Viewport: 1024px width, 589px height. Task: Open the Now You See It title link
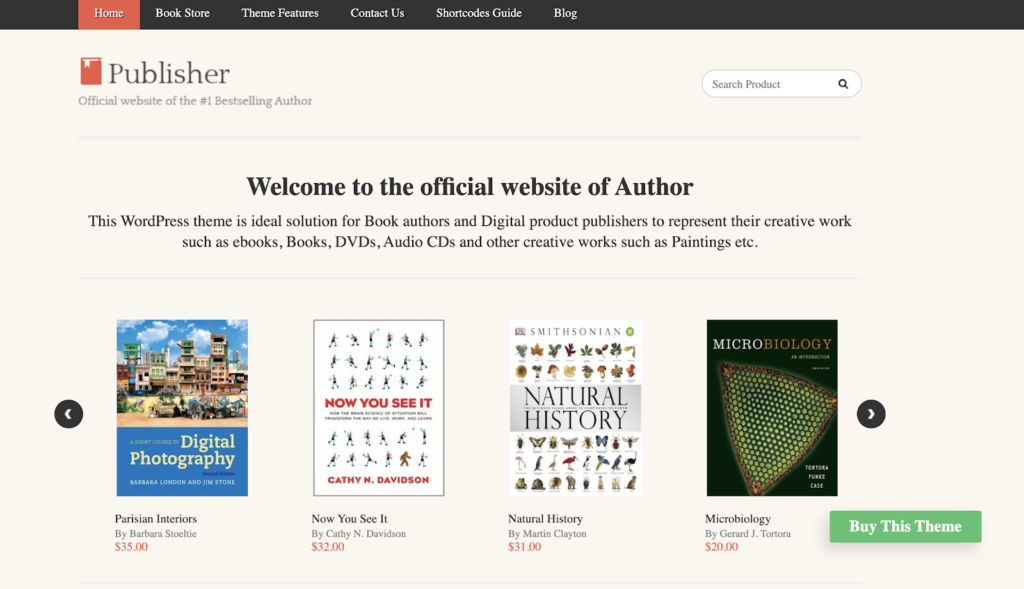(x=349, y=518)
